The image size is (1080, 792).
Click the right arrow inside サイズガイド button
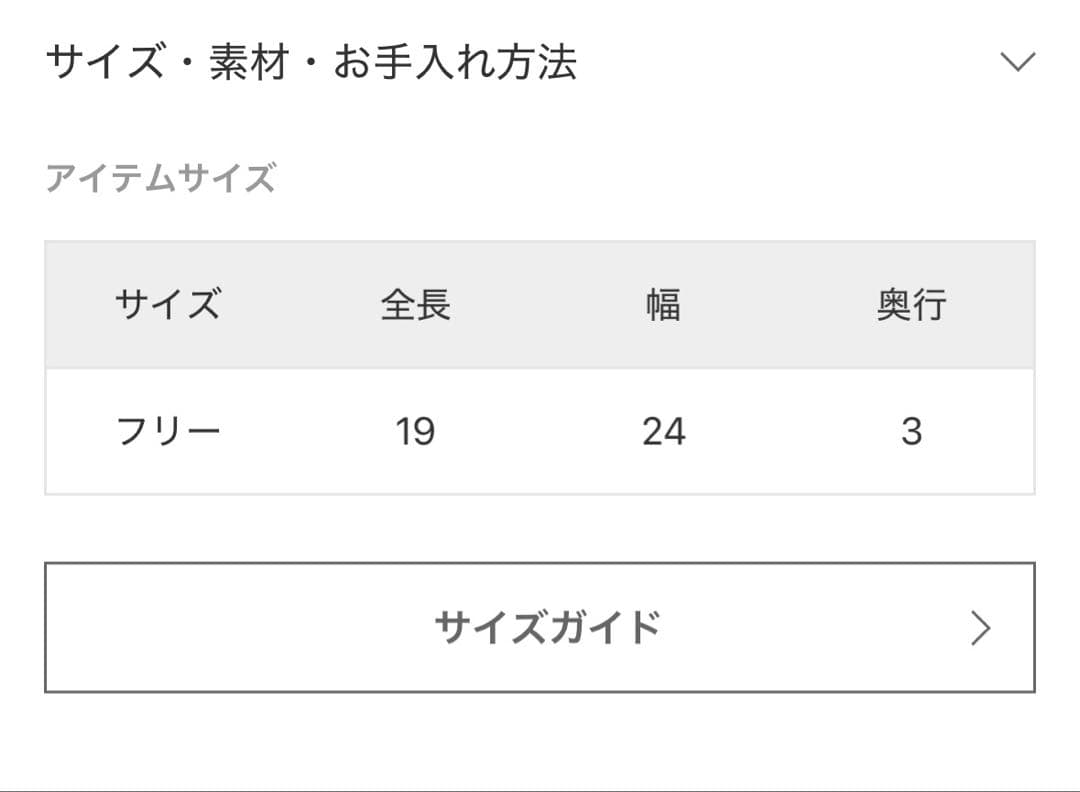981,628
